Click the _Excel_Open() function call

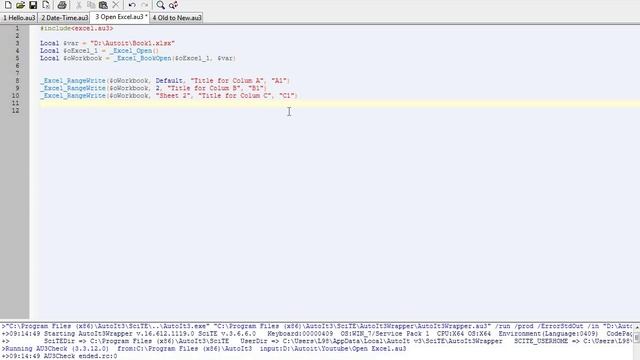pos(134,51)
